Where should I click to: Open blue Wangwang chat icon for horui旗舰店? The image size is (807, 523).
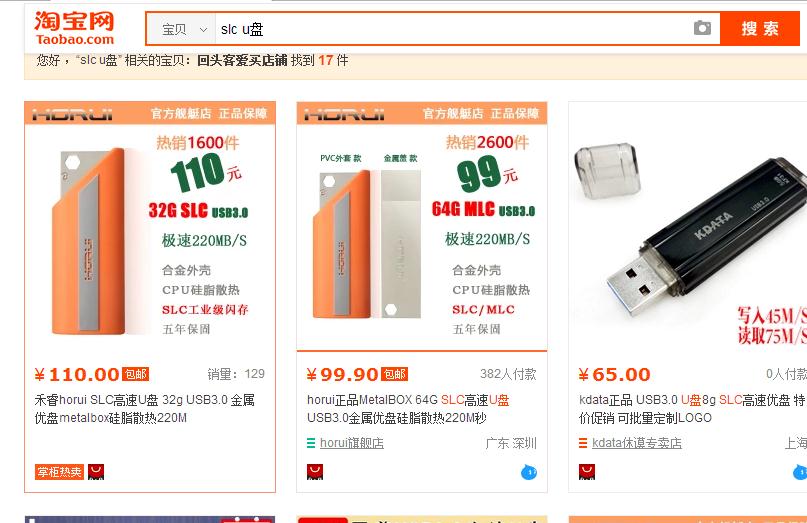[529, 472]
